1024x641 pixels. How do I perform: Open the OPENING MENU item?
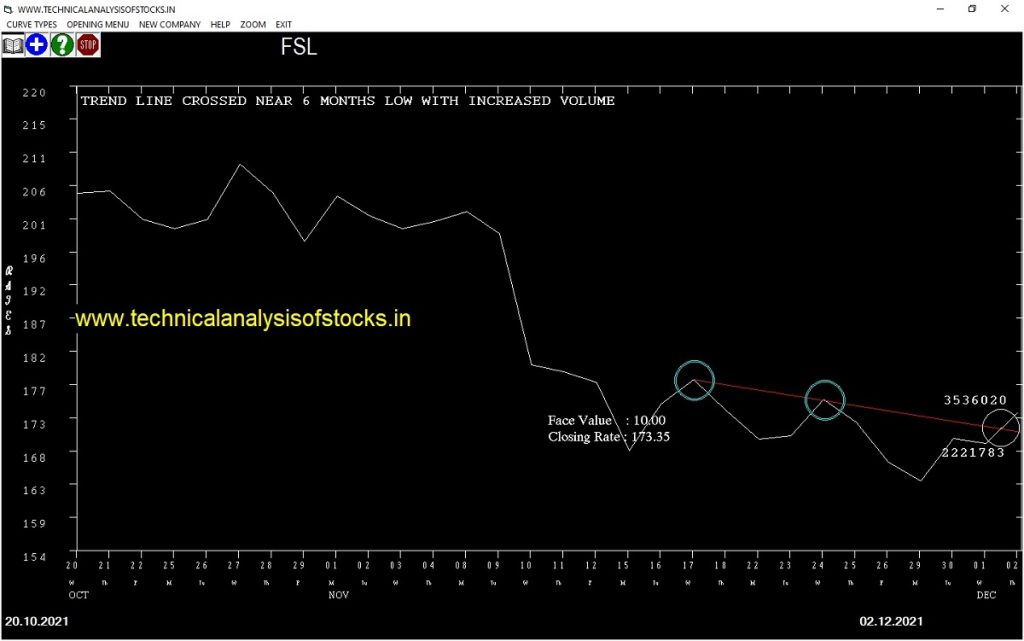pos(98,24)
